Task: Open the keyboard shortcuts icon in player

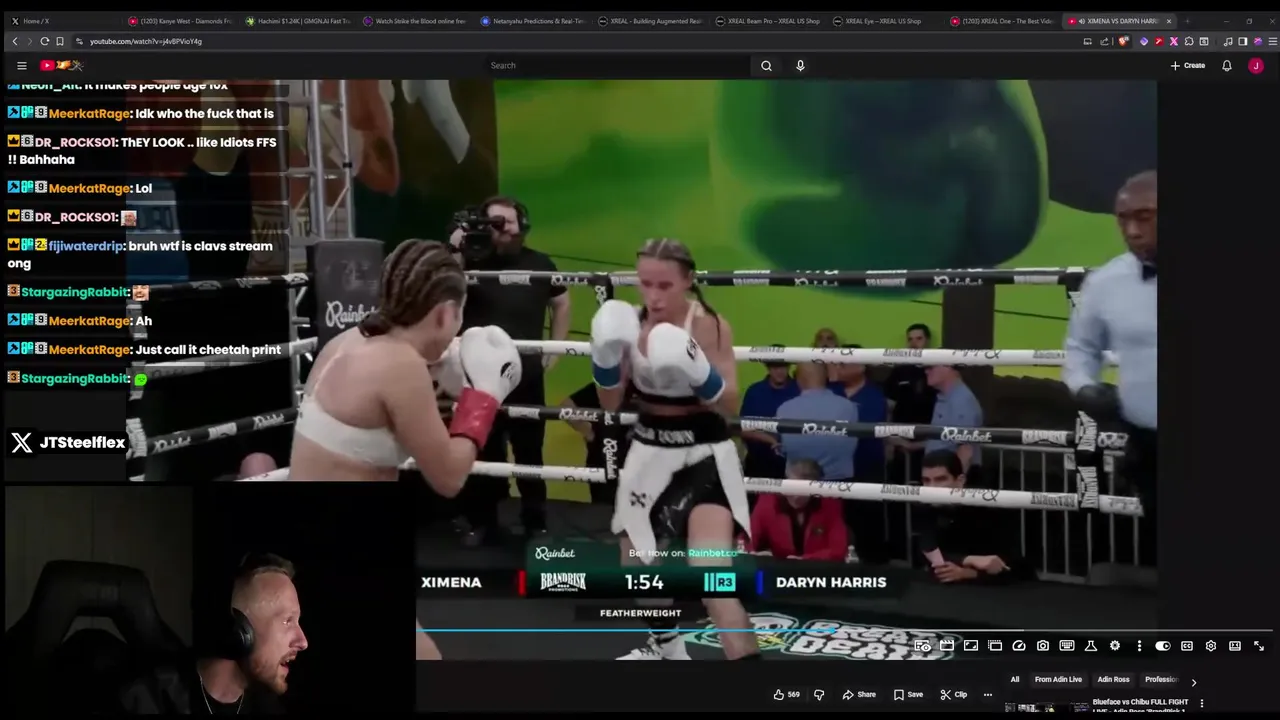Action: [x=1067, y=646]
